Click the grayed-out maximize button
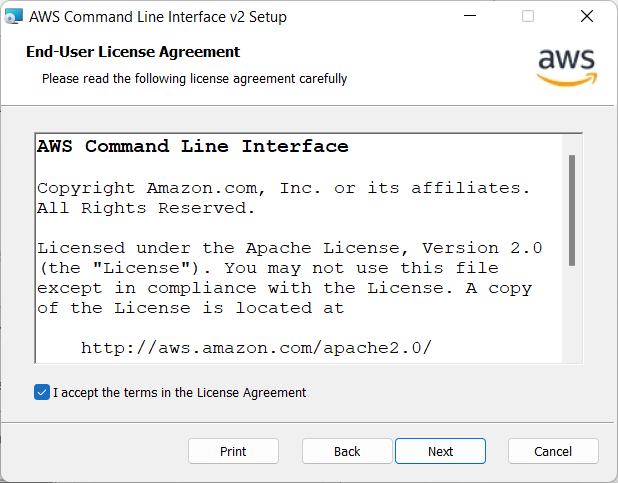This screenshot has width=618, height=483. (528, 17)
